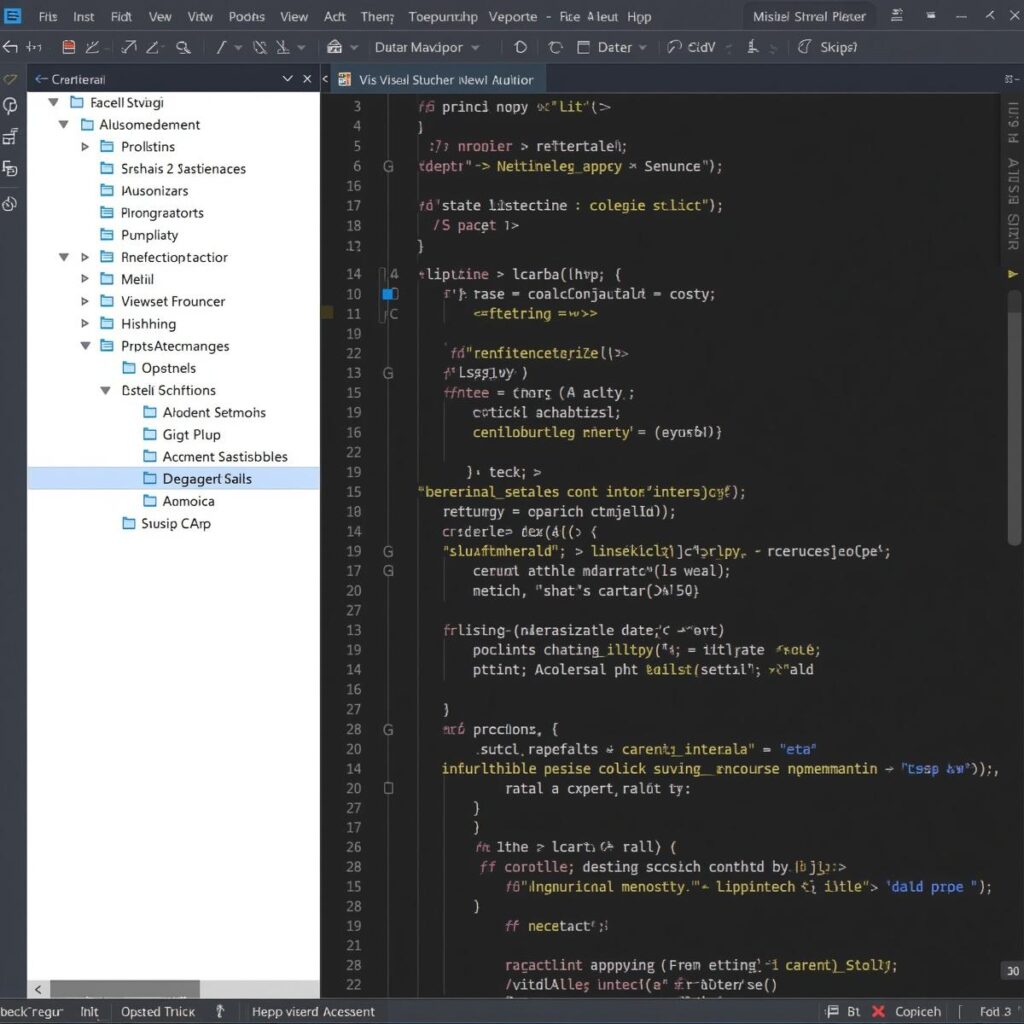The width and height of the screenshot is (1024, 1024).
Task: Click the sidebar clock history icon
Action: pos(10,204)
